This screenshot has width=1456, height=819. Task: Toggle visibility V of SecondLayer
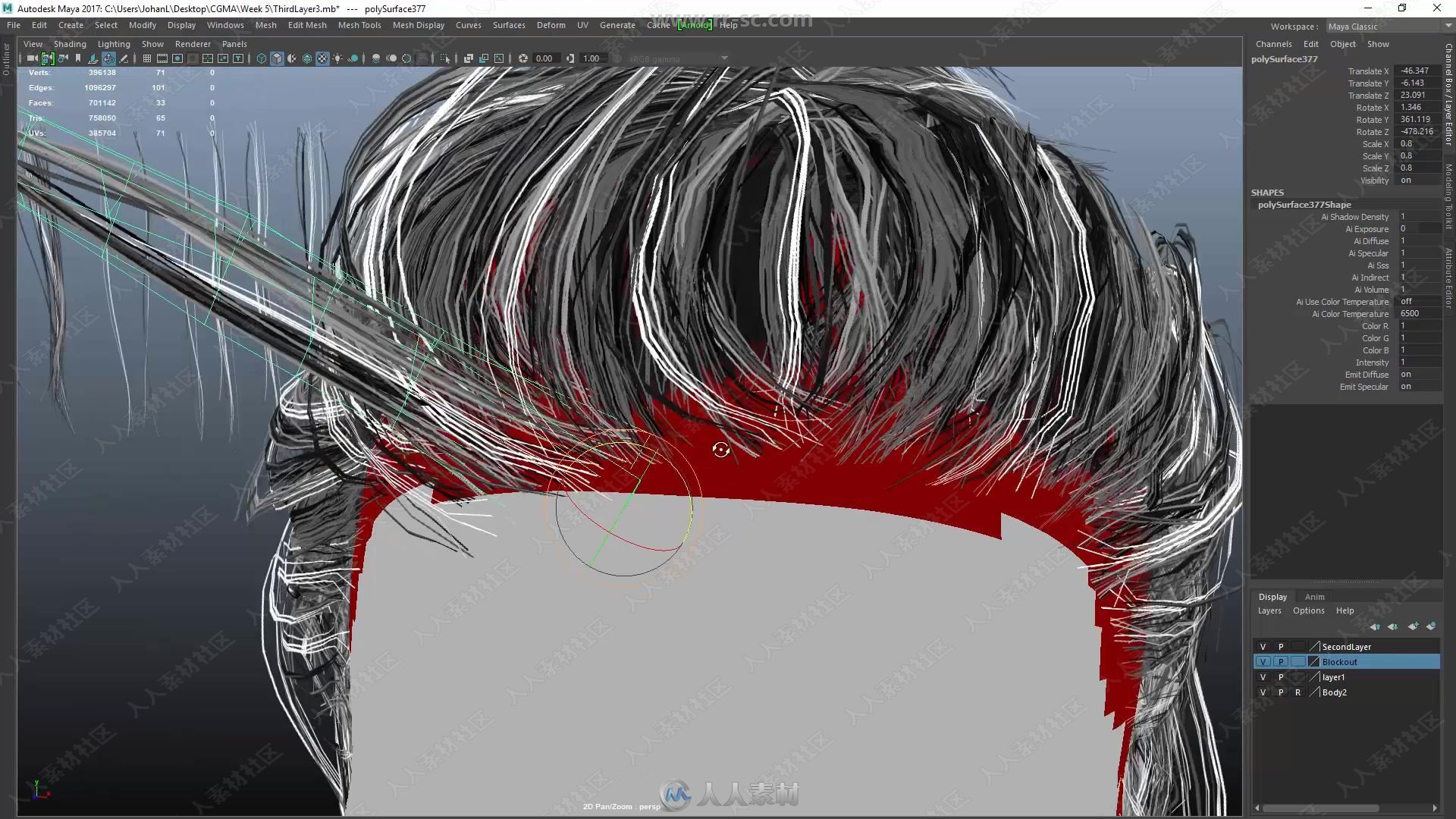click(x=1263, y=647)
